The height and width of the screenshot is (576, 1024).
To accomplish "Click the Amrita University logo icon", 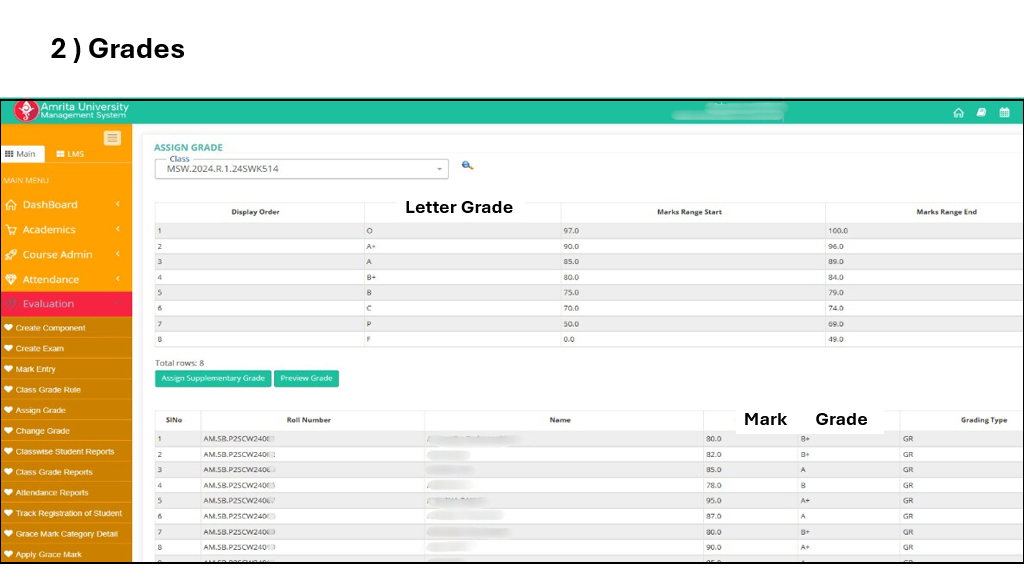I will [x=26, y=111].
